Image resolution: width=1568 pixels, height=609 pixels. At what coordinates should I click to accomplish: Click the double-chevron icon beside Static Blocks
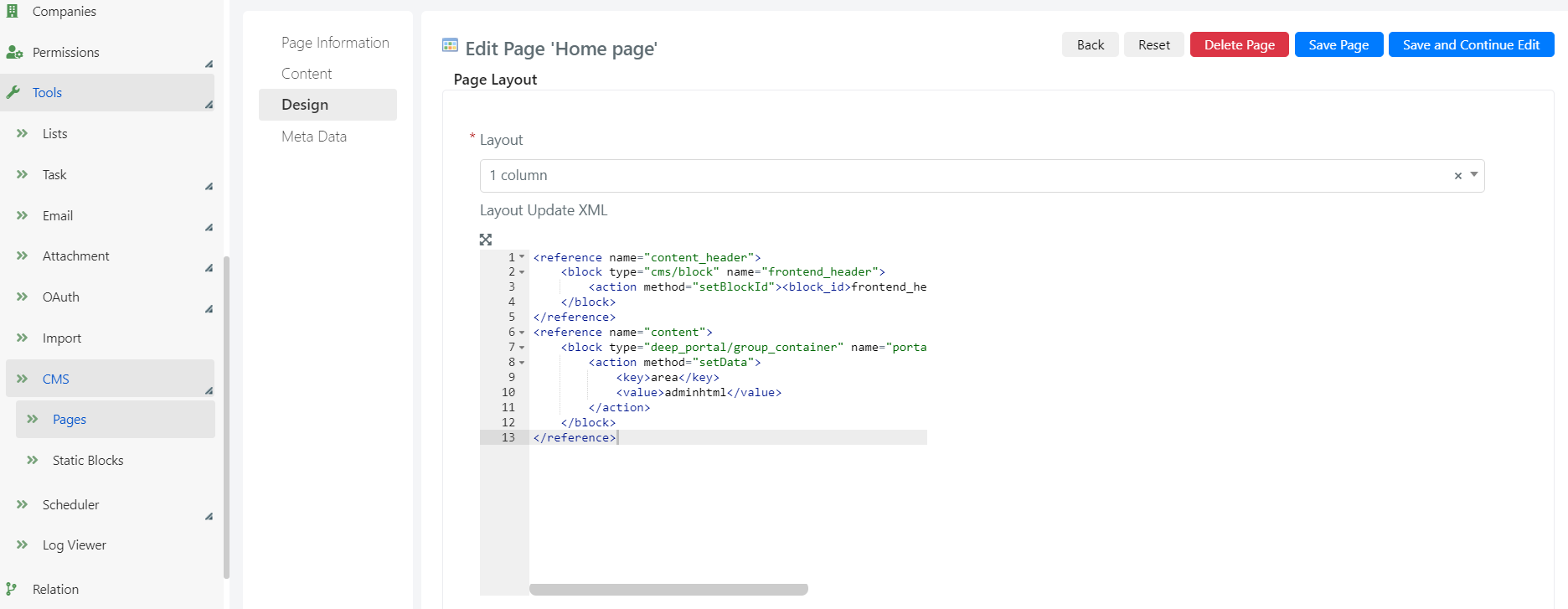33,460
